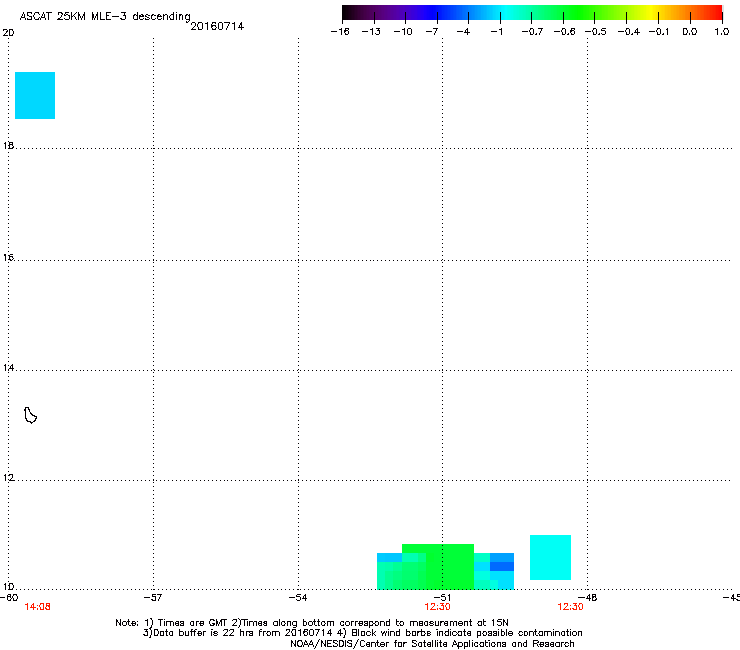Click the red time stamp 14:08
This screenshot has height=650, width=740.
pos(37,607)
